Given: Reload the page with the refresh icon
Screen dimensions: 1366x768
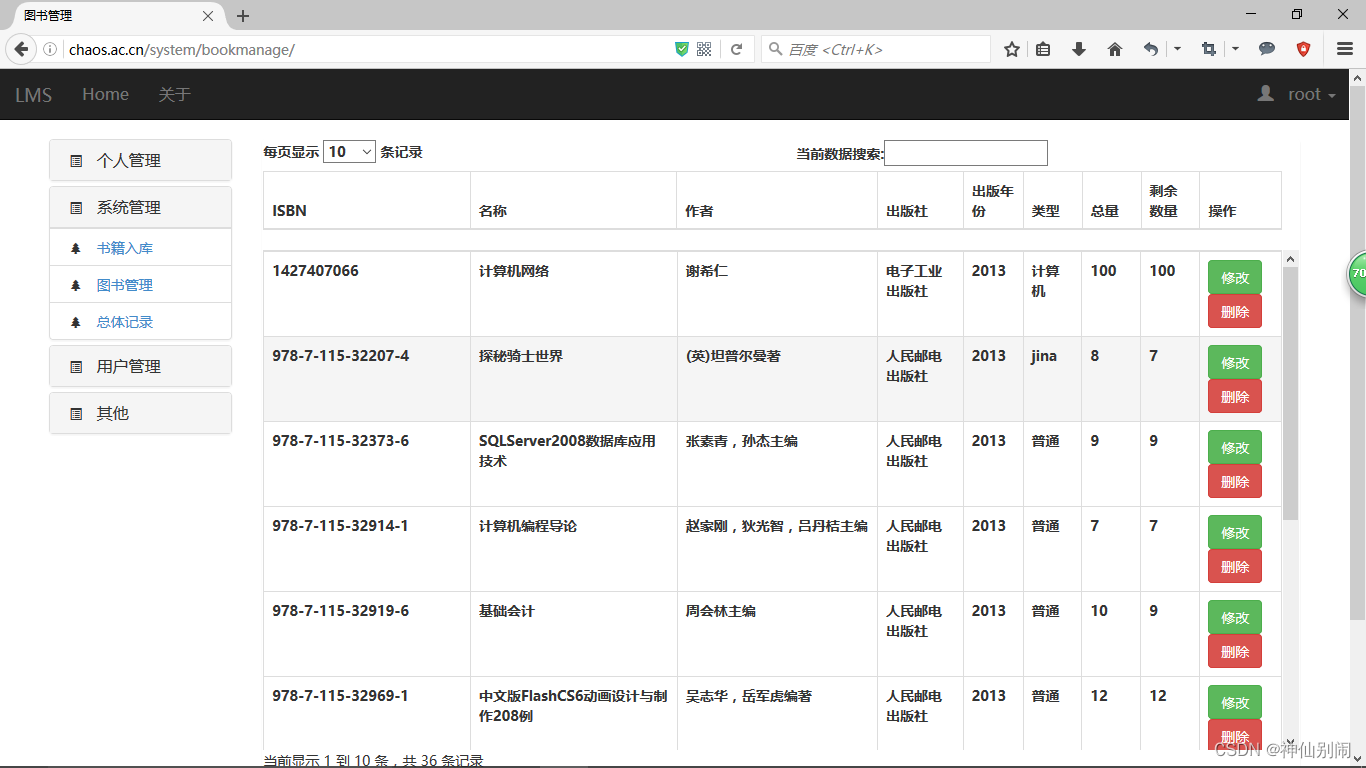Looking at the screenshot, I should coord(737,49).
